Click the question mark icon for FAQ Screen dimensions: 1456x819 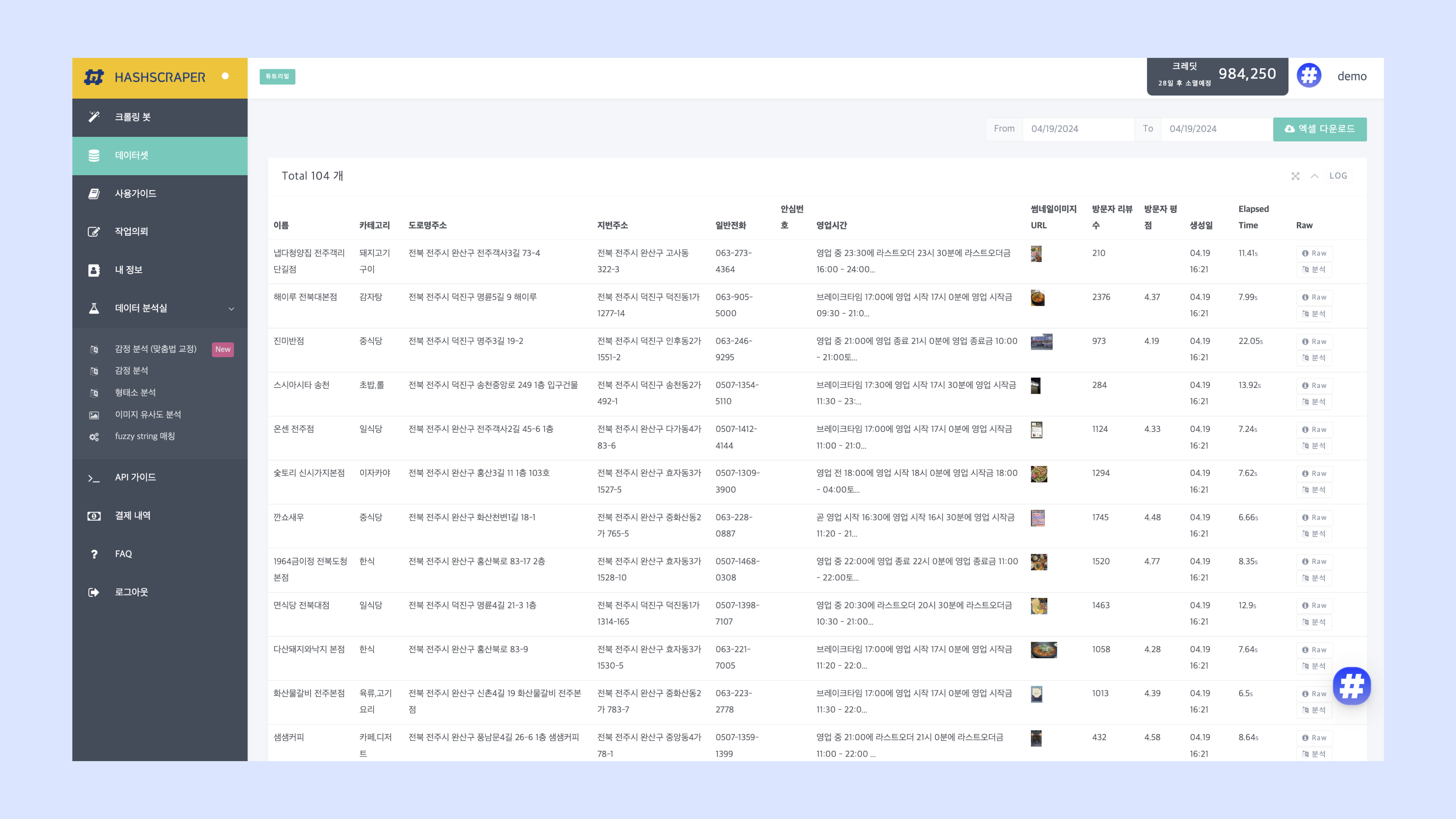coord(94,554)
